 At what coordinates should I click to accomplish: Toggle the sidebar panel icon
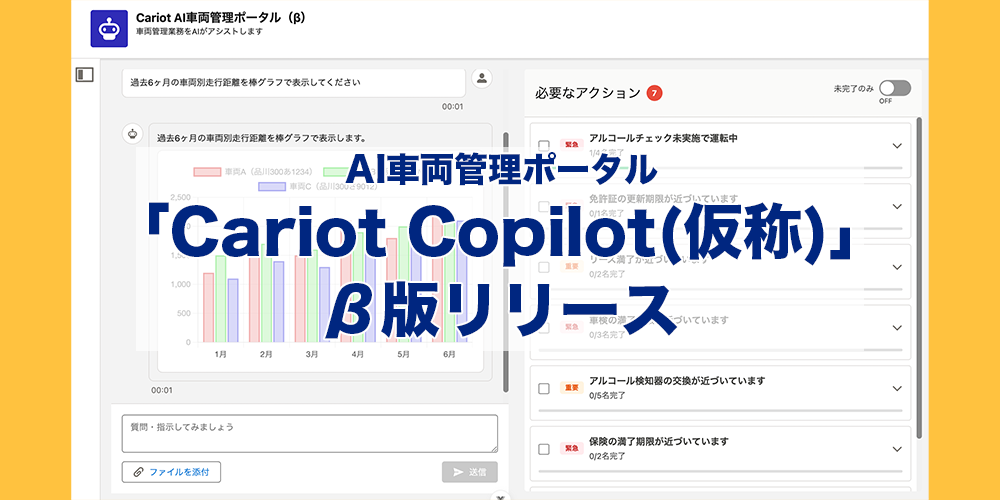tap(84, 75)
